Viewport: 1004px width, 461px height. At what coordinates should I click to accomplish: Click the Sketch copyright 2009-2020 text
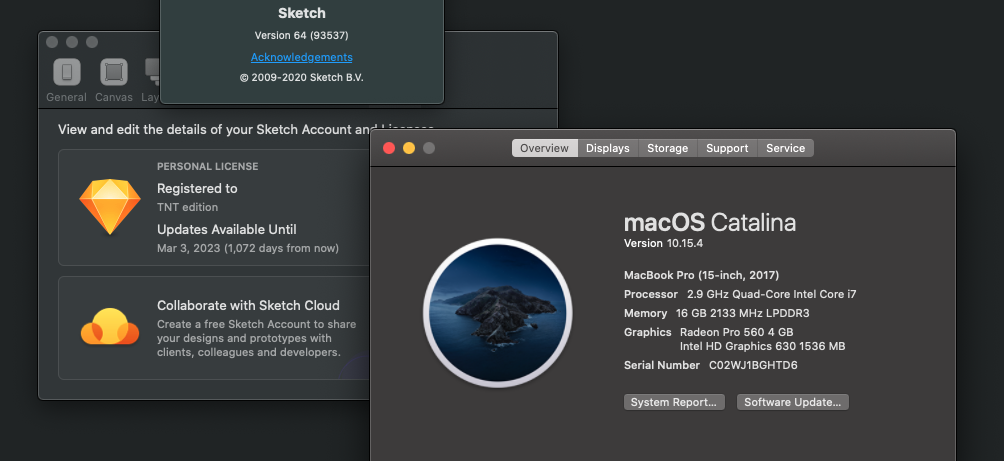click(x=302, y=77)
